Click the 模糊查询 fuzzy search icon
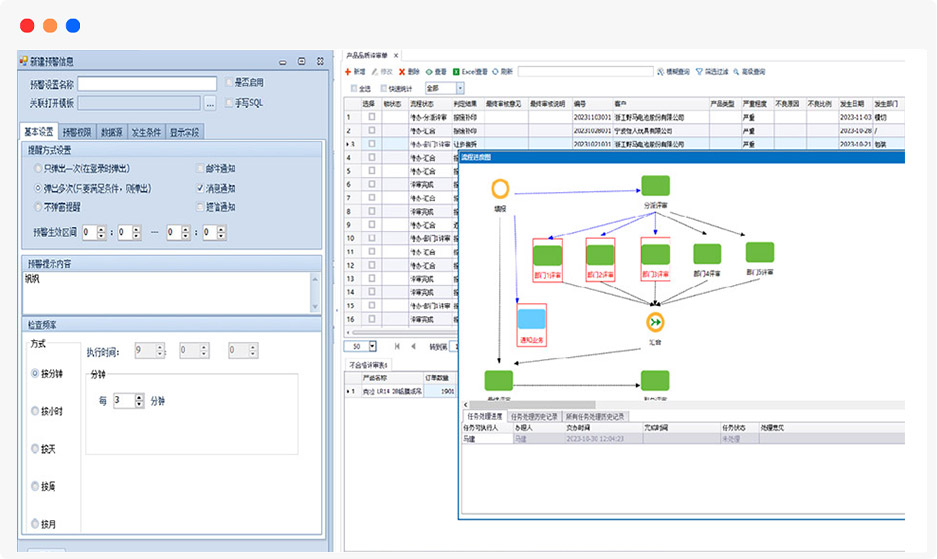This screenshot has width=937, height=559. [659, 72]
